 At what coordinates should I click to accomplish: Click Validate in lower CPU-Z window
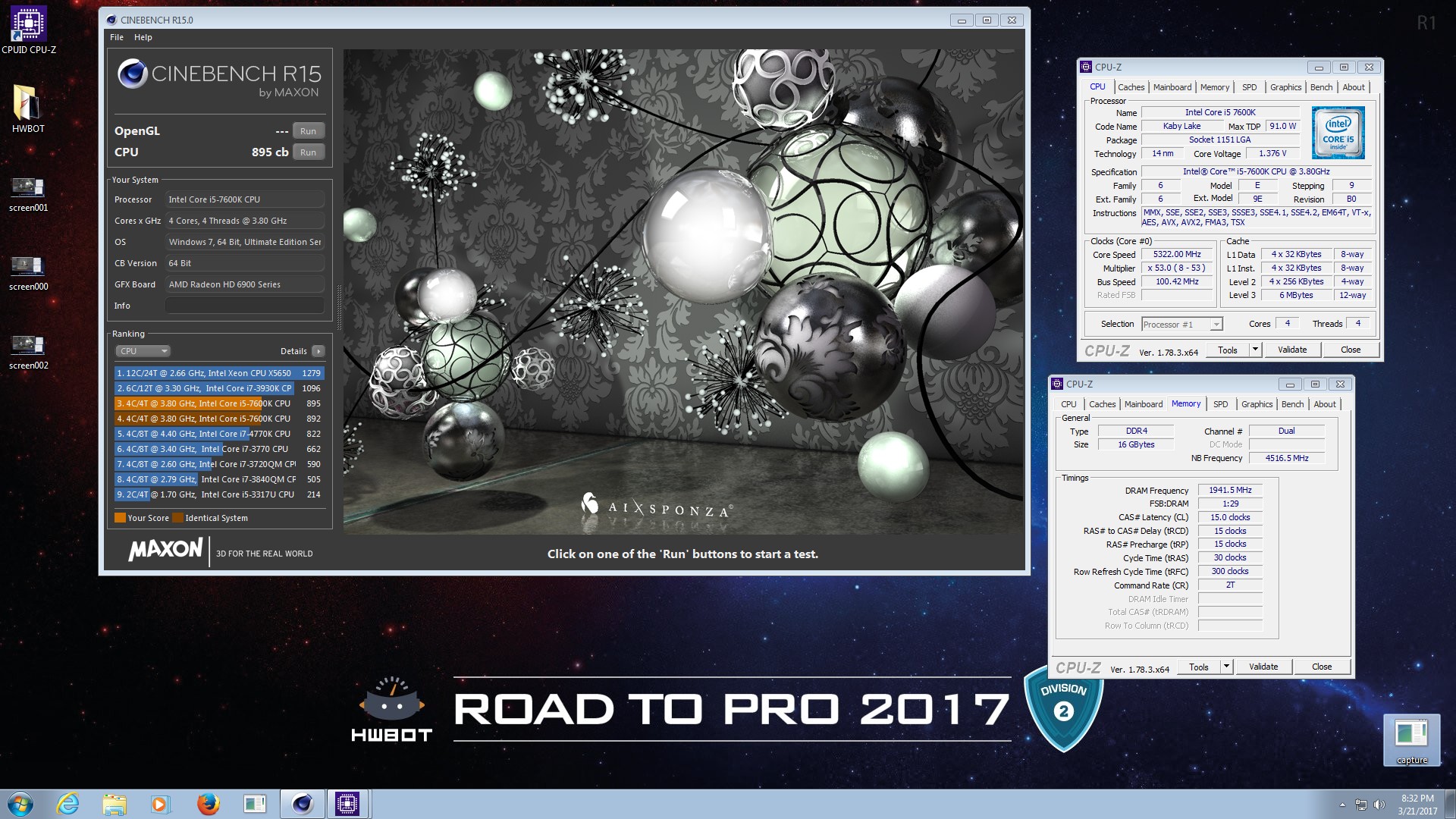[1263, 667]
